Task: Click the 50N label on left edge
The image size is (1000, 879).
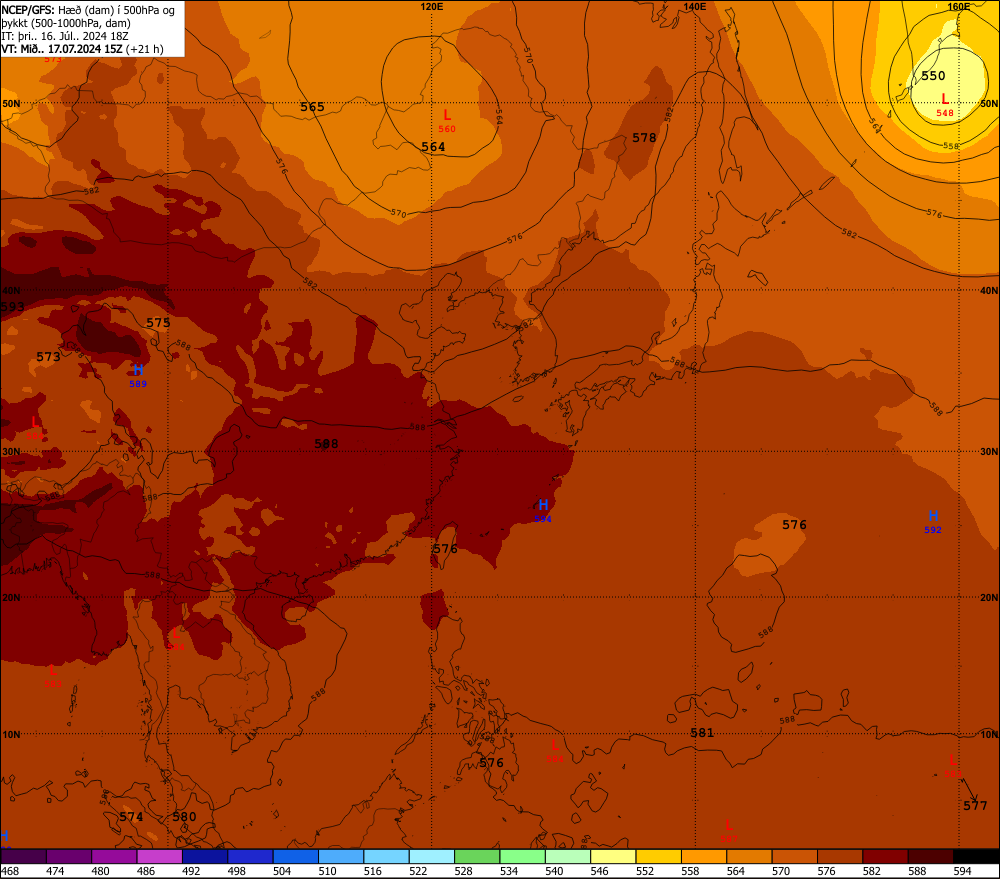Action: 11,103
